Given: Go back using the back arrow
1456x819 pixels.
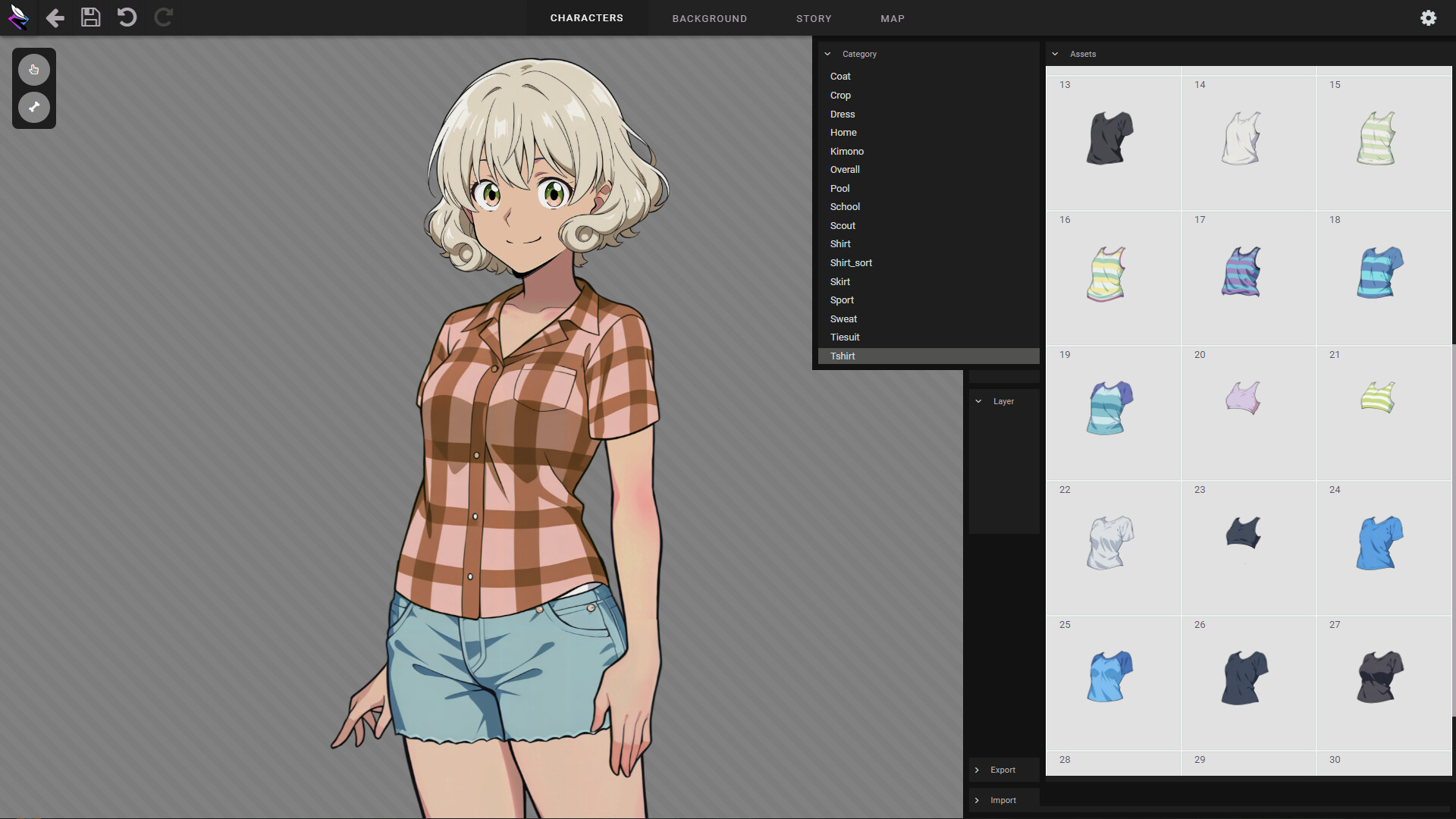Looking at the screenshot, I should 54,17.
